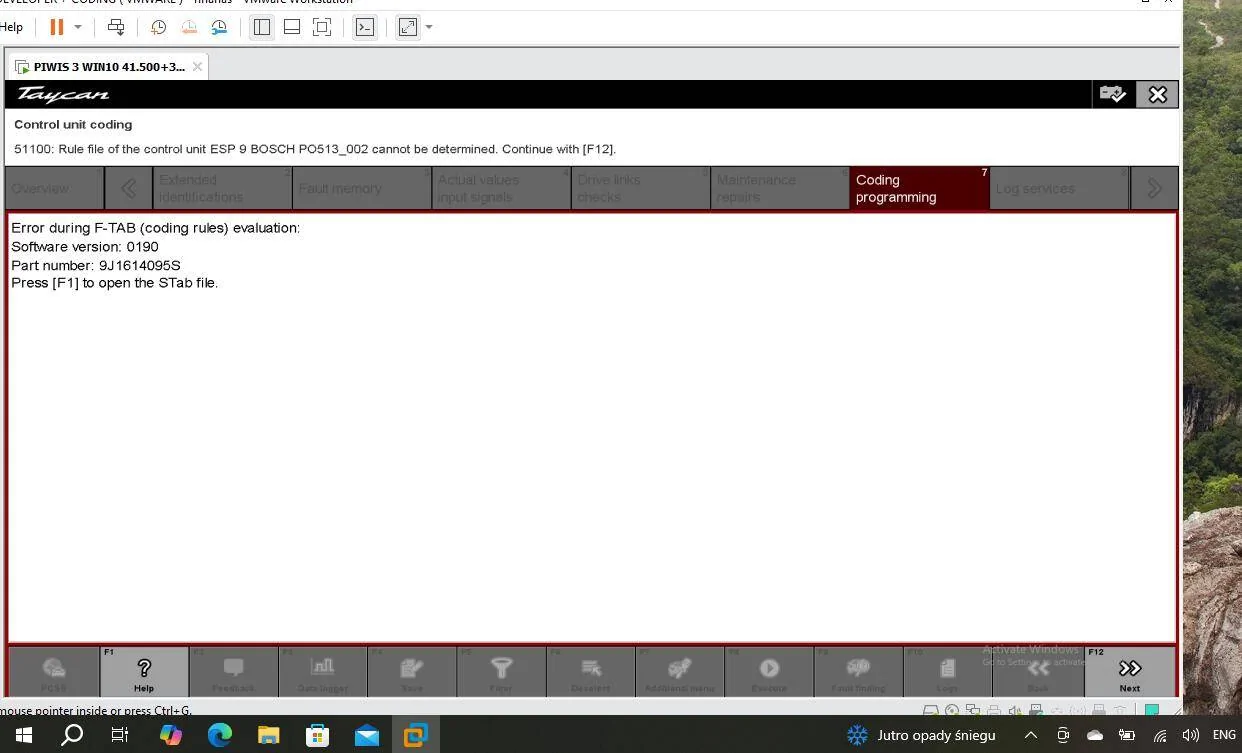Expand the stretch display options dropdown
Screen dimensions: 1242x753
tap(429, 27)
